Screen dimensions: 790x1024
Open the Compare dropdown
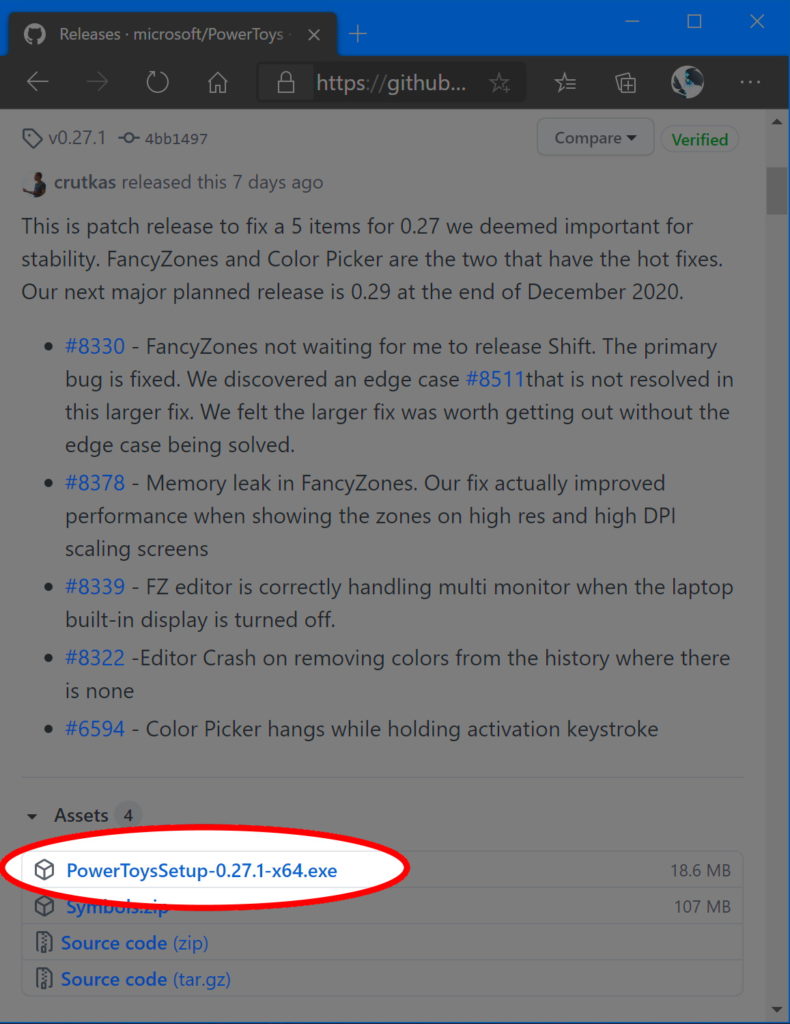pyautogui.click(x=595, y=138)
